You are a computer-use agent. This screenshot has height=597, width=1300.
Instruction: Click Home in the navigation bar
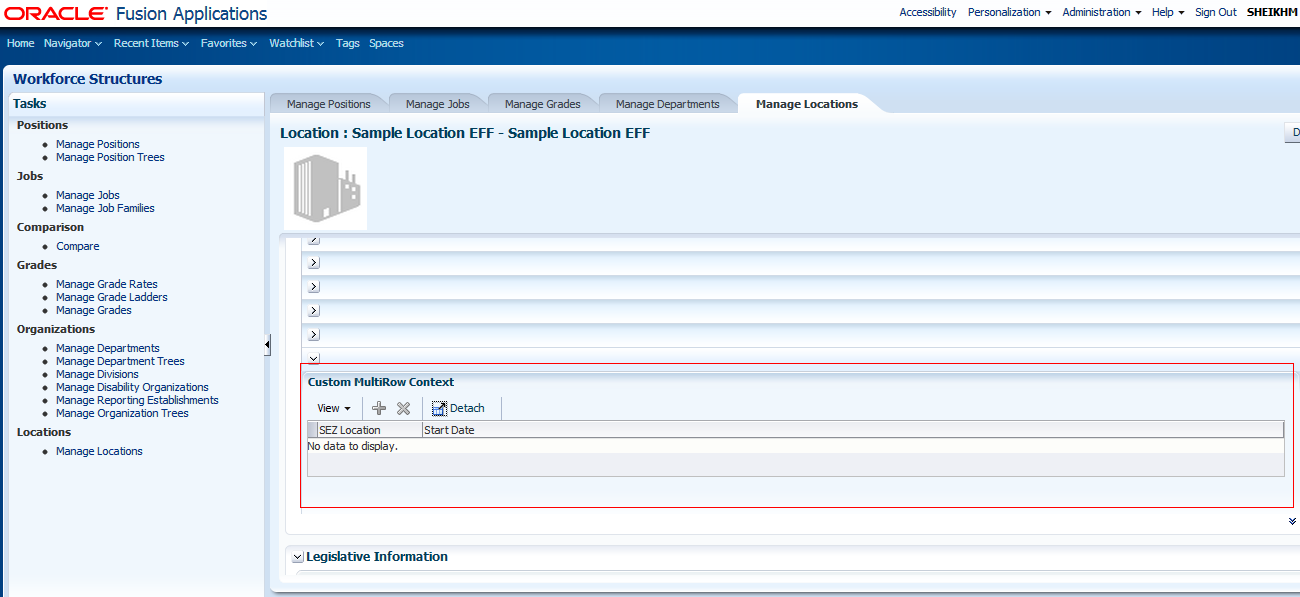point(20,43)
